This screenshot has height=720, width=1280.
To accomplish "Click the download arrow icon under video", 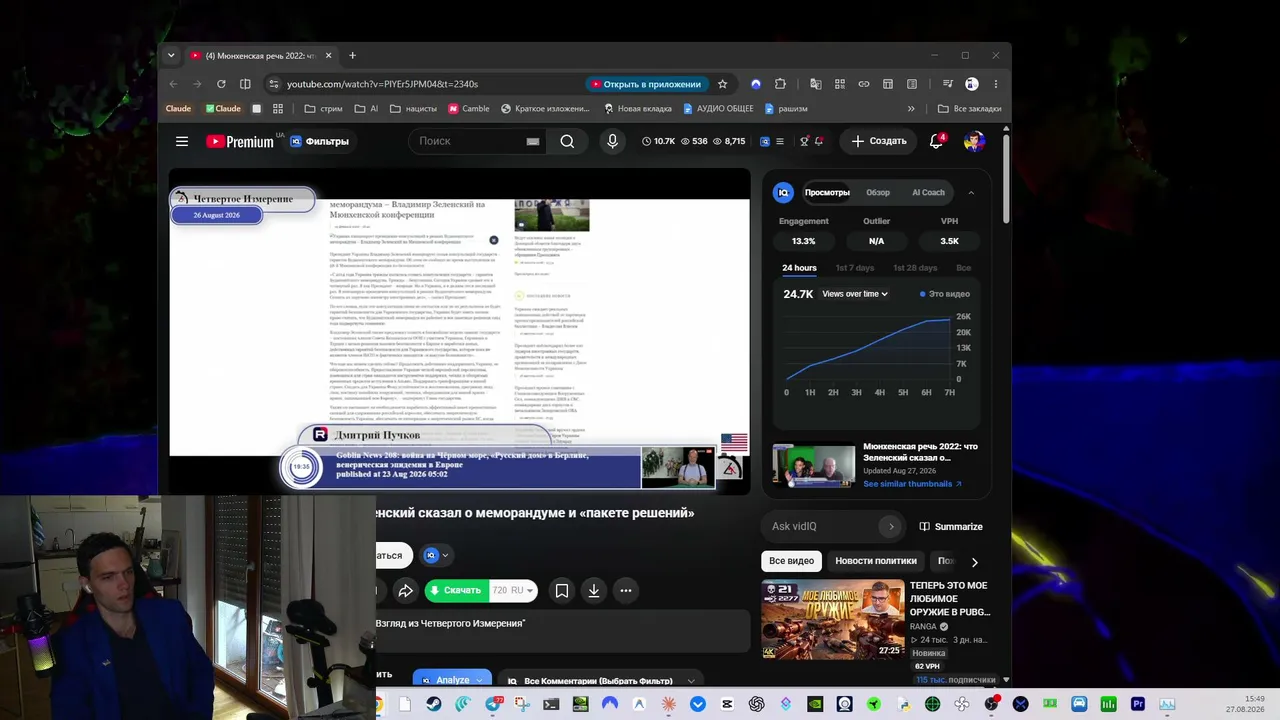I will pos(594,591).
